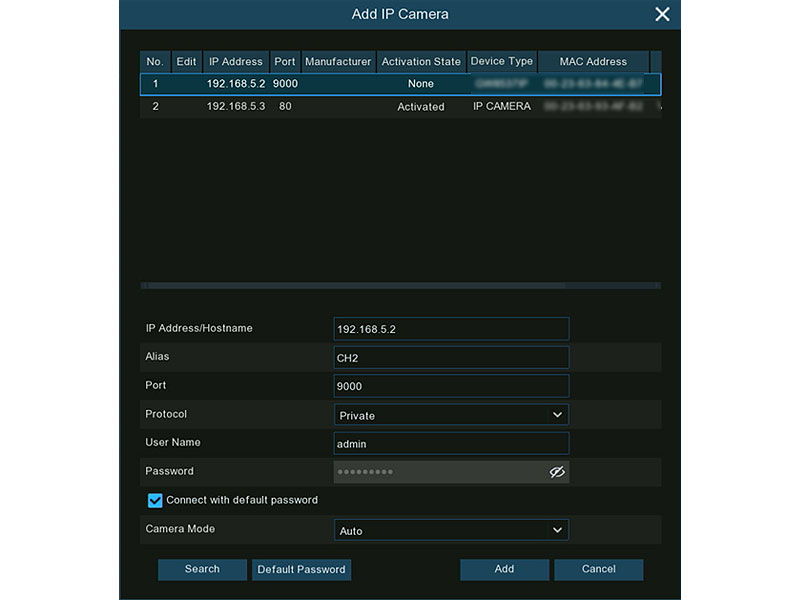Click the Alias field containing CH2
Image resolution: width=800 pixels, height=600 pixels.
[x=451, y=357]
